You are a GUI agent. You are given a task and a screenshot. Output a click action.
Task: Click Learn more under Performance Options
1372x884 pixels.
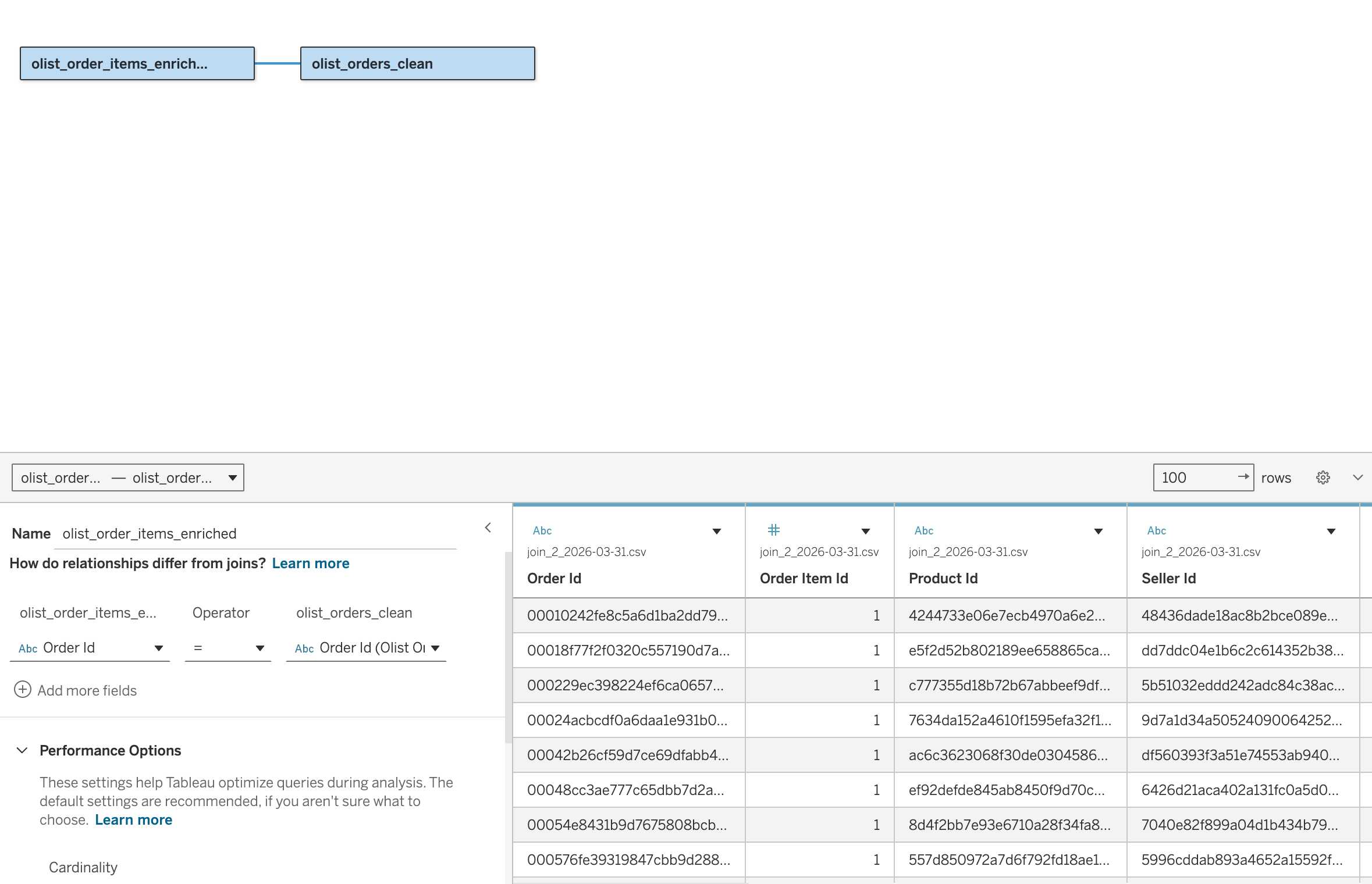[133, 819]
